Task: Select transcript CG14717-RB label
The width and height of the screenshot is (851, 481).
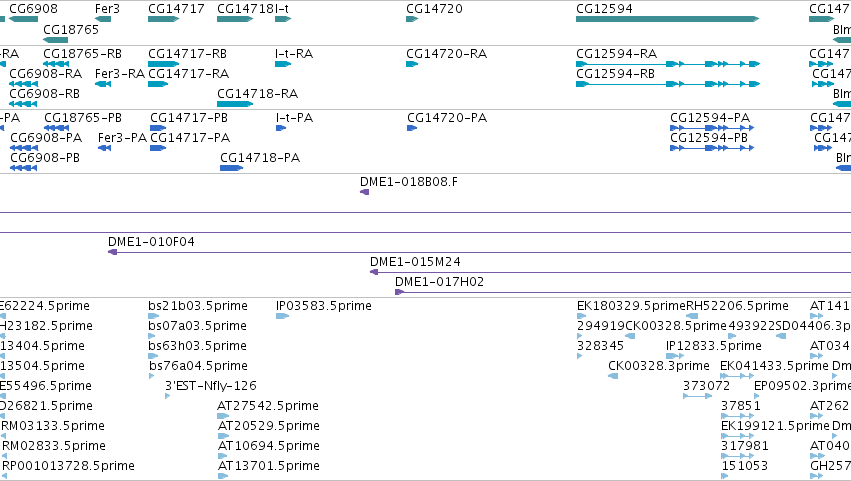Action: click(188, 54)
